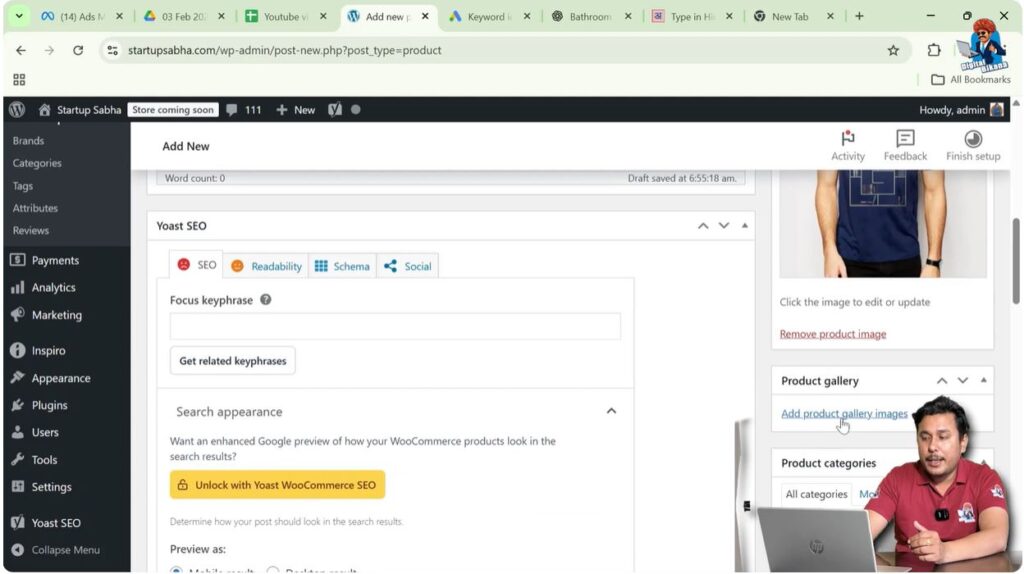Go back in browser
1024x574 pixels.
point(21,50)
